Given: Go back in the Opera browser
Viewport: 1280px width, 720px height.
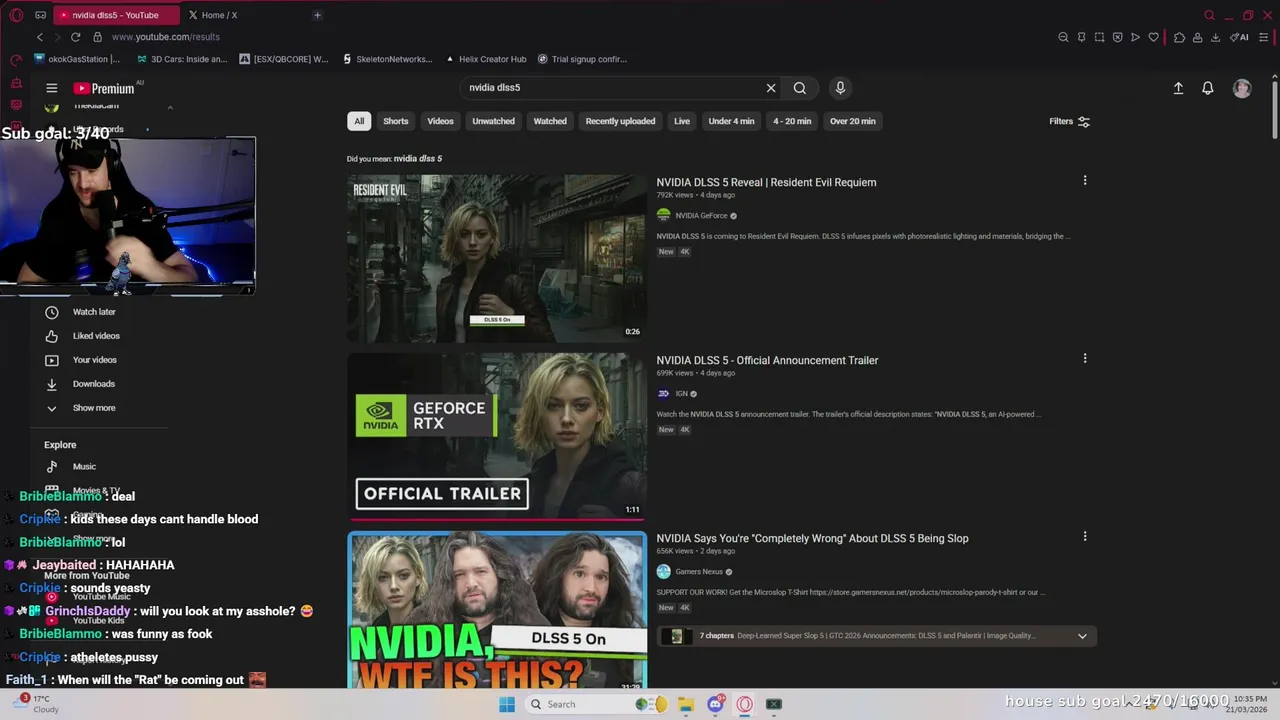Looking at the screenshot, I should coord(40,37).
